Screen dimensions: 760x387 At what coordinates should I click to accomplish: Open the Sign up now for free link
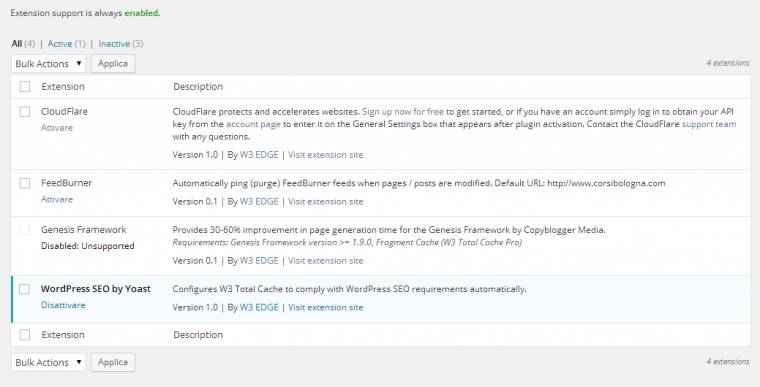403,112
